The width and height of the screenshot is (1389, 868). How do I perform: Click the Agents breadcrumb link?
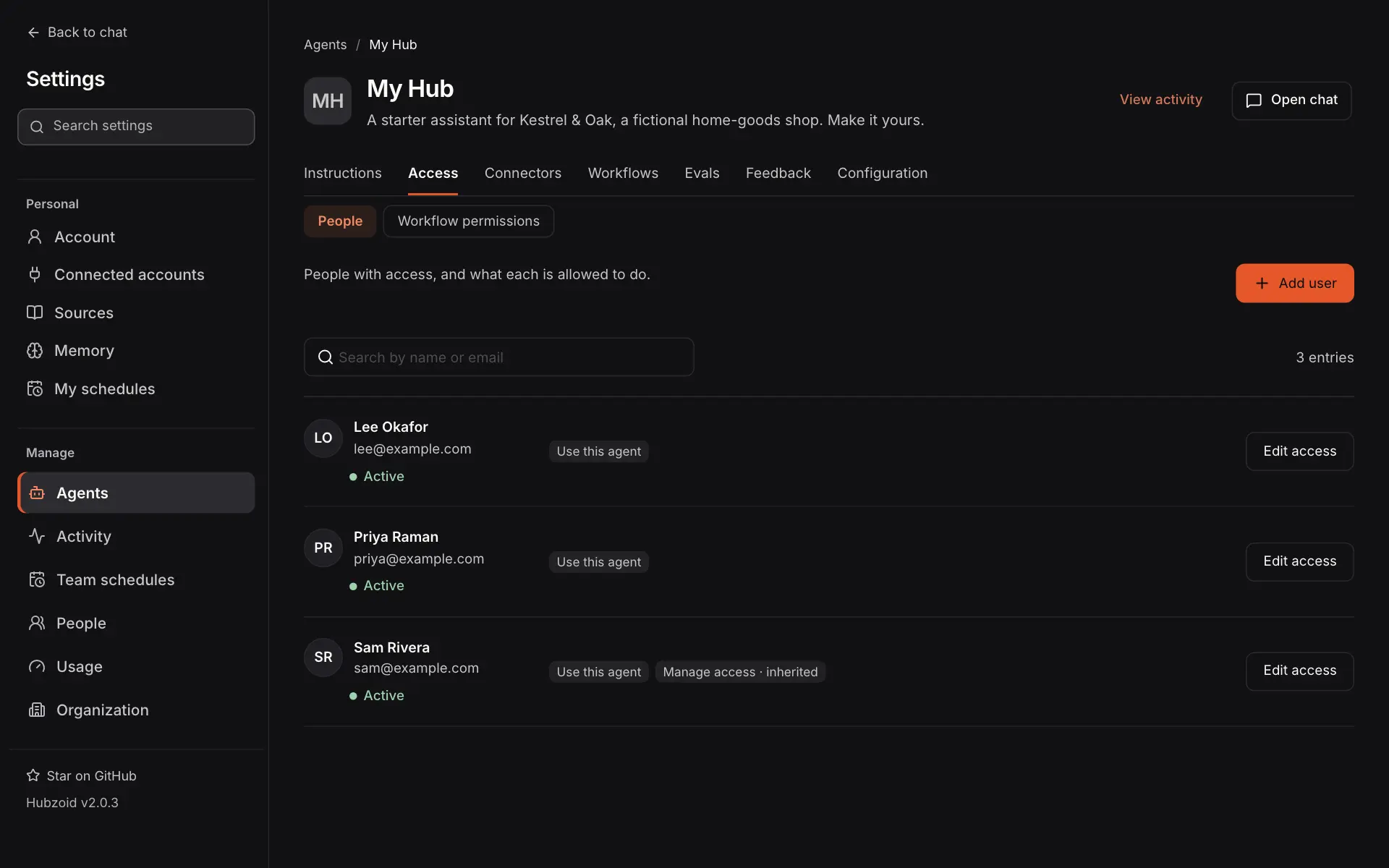click(325, 45)
